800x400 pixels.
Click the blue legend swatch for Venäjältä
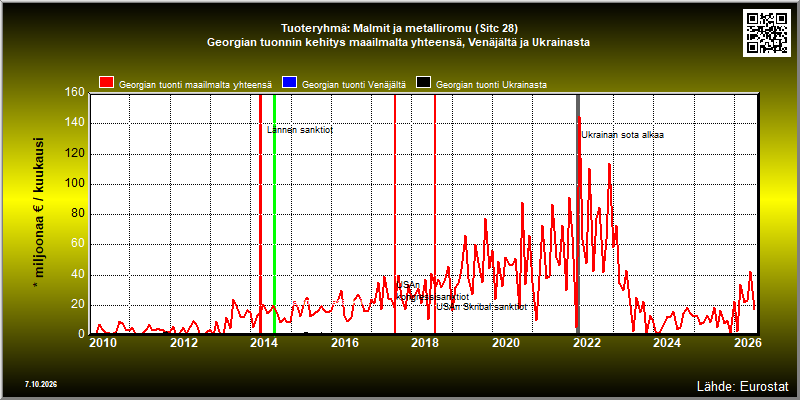[289, 84]
